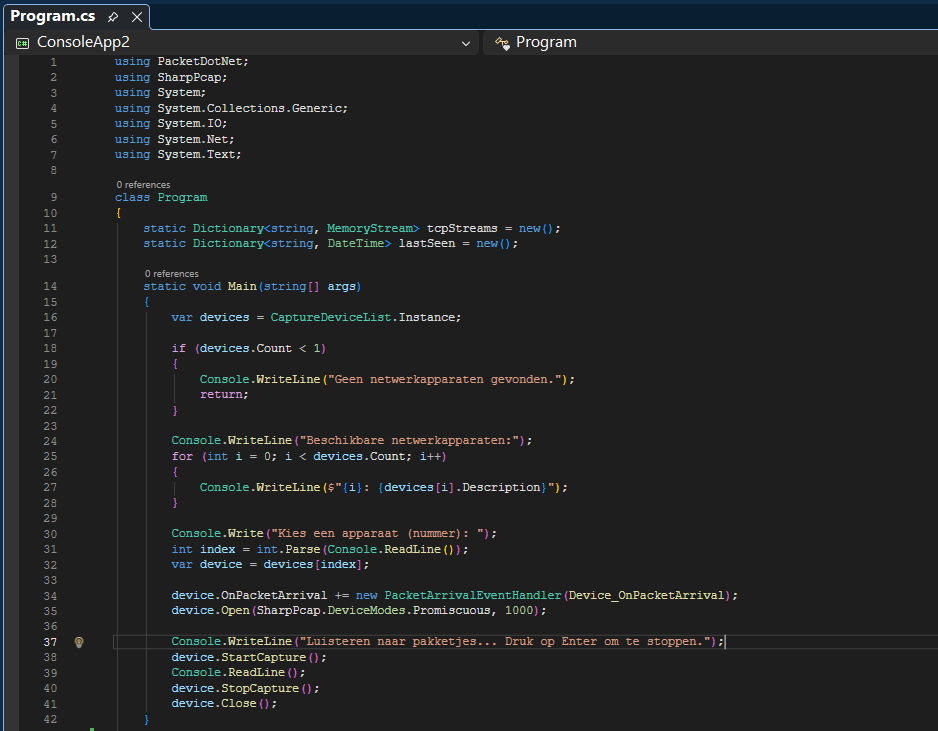Image resolution: width=938 pixels, height=731 pixels.
Task: Close the Program.cs tab
Action: 137,17
